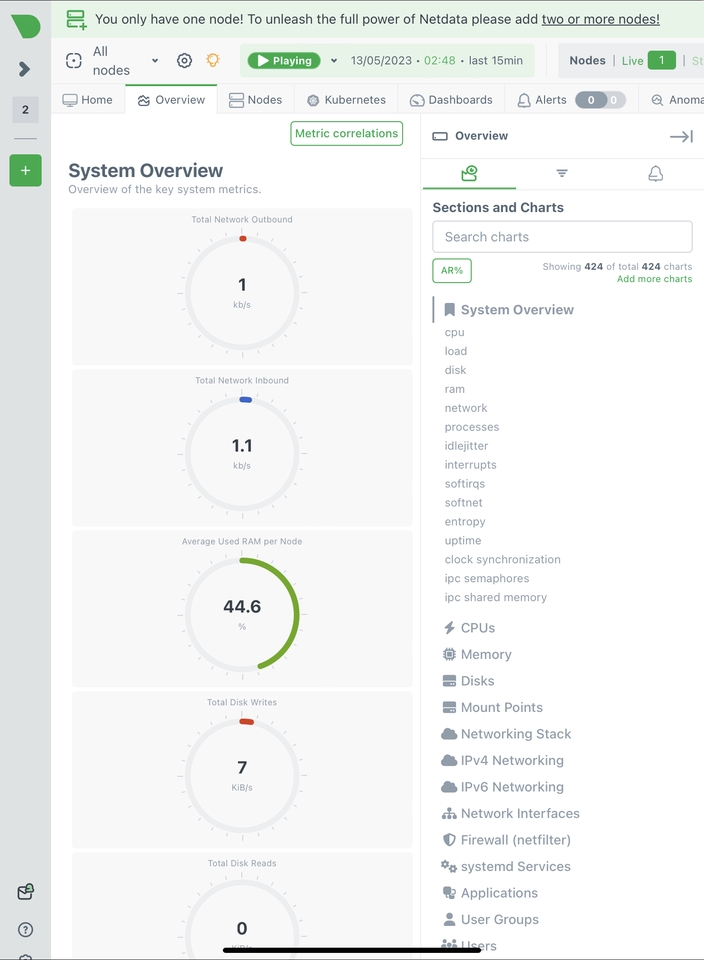Switch to the Home tab
Image resolution: width=704 pixels, height=960 pixels.
88,100
